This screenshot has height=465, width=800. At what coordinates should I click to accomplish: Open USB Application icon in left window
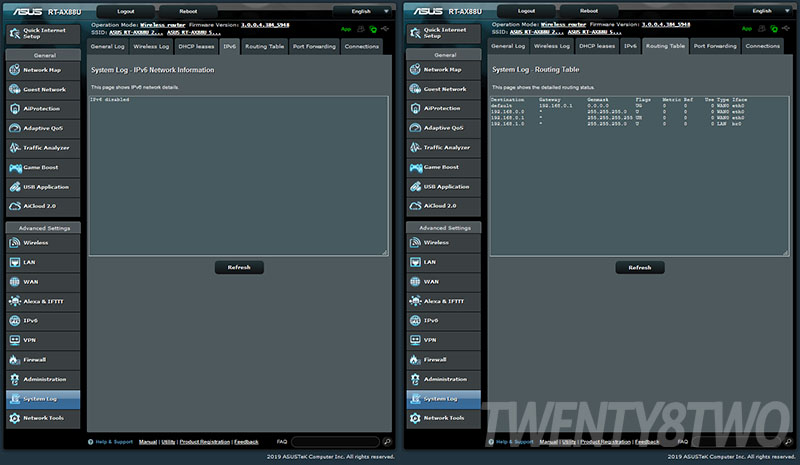15,187
